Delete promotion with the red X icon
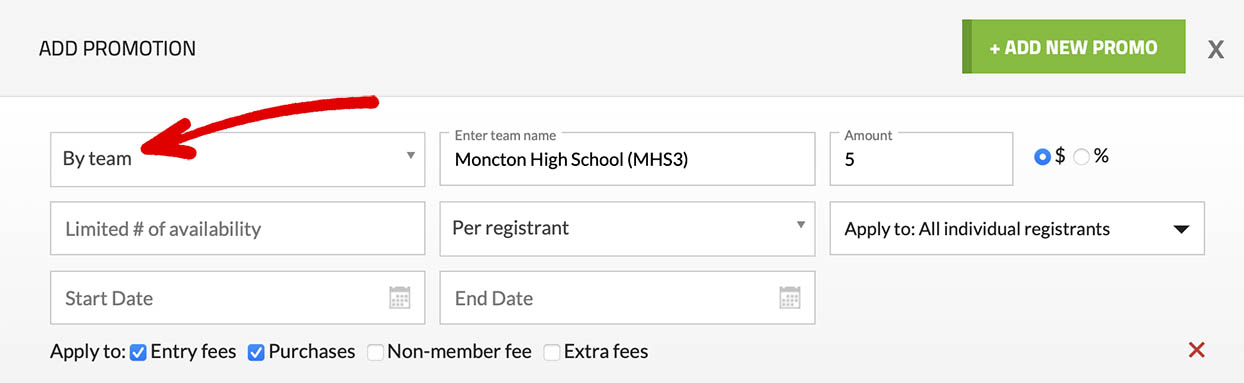Image resolution: width=1244 pixels, height=383 pixels. point(1196,350)
